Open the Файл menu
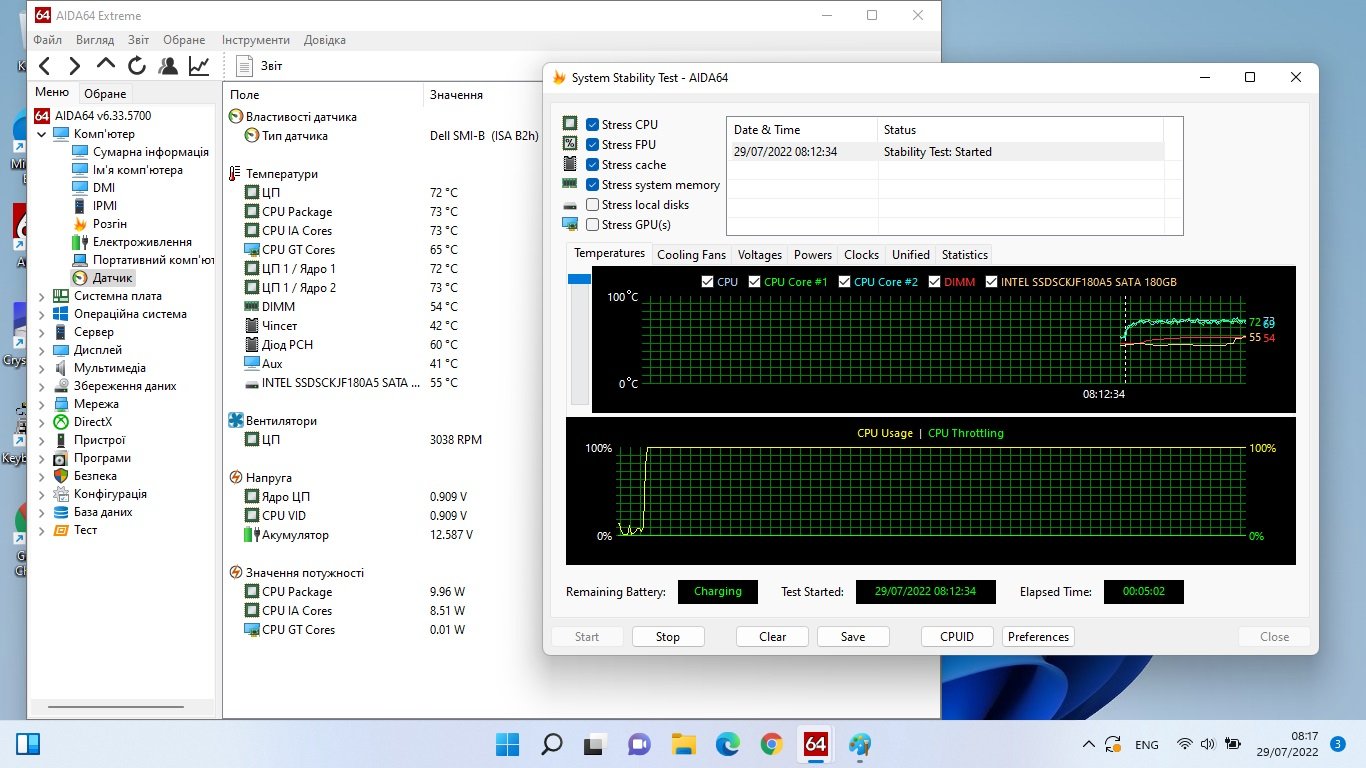1366x768 pixels. pyautogui.click(x=47, y=40)
